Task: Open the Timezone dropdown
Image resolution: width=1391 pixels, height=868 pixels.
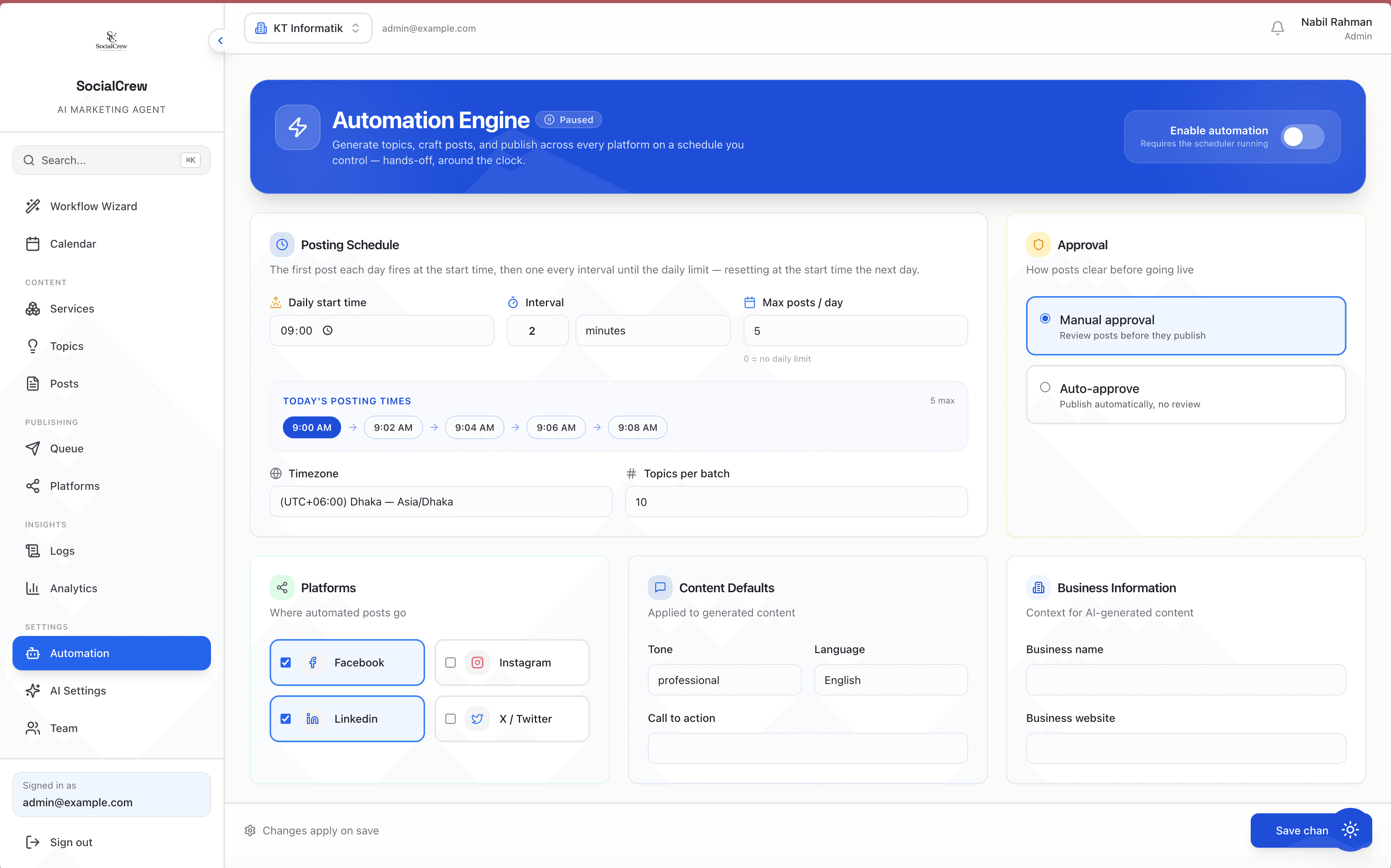Action: coord(440,502)
